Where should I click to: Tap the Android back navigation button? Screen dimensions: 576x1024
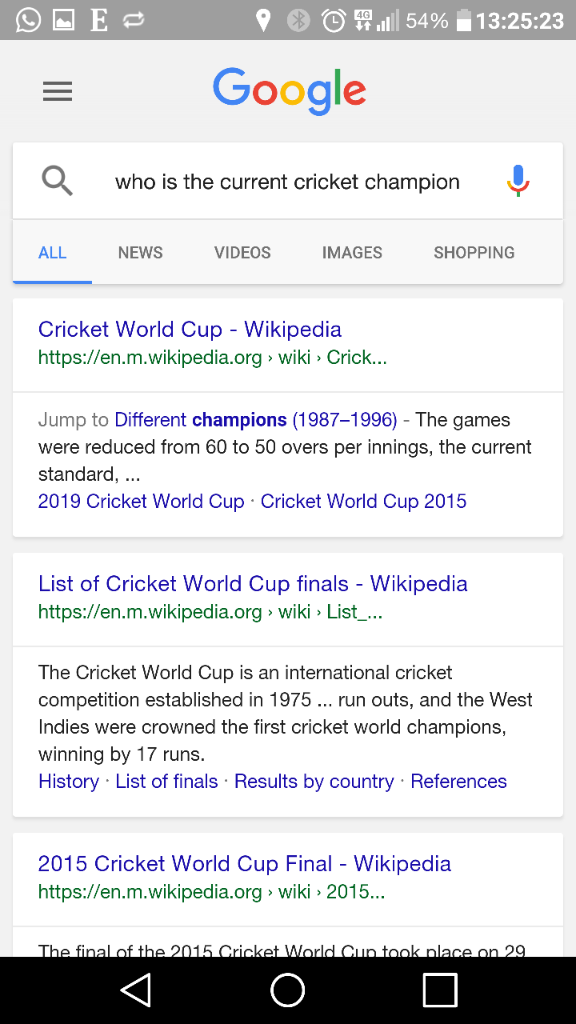[136, 990]
